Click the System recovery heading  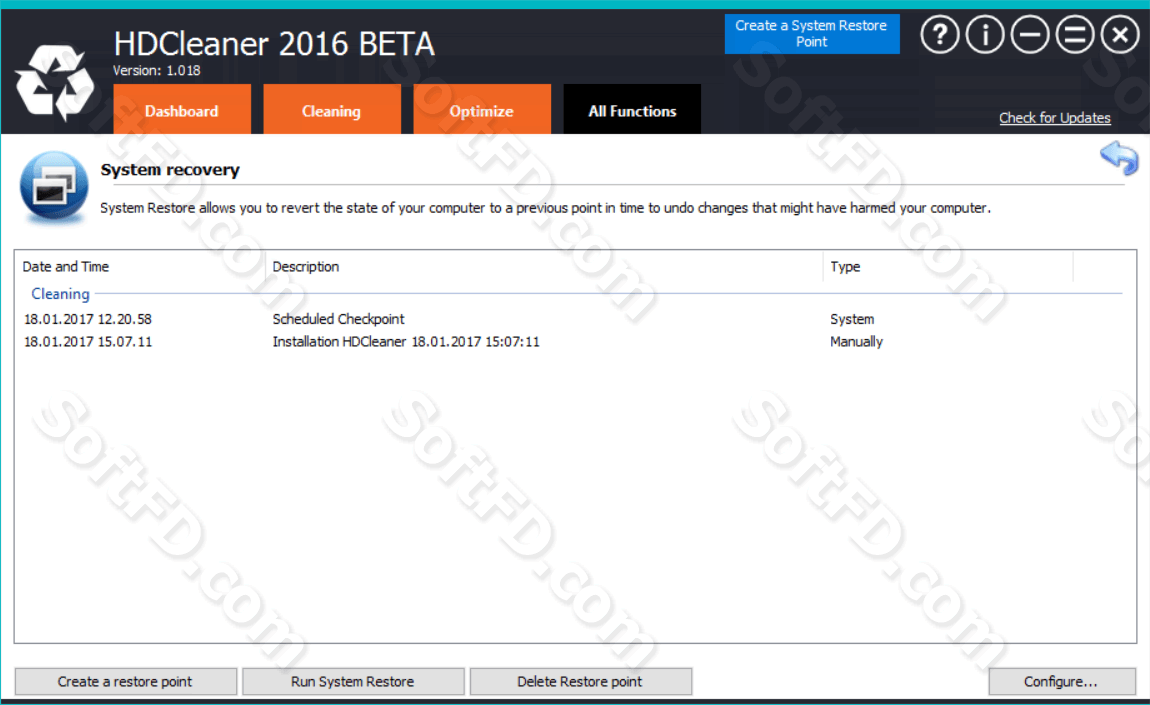click(170, 169)
